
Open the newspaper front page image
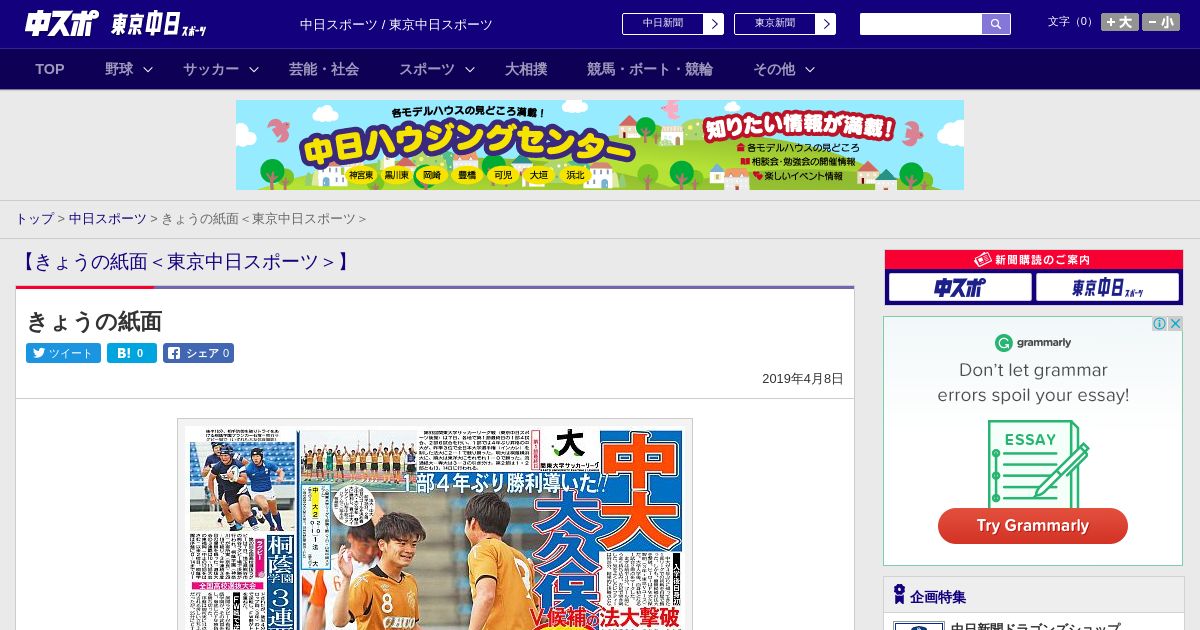tap(435, 525)
